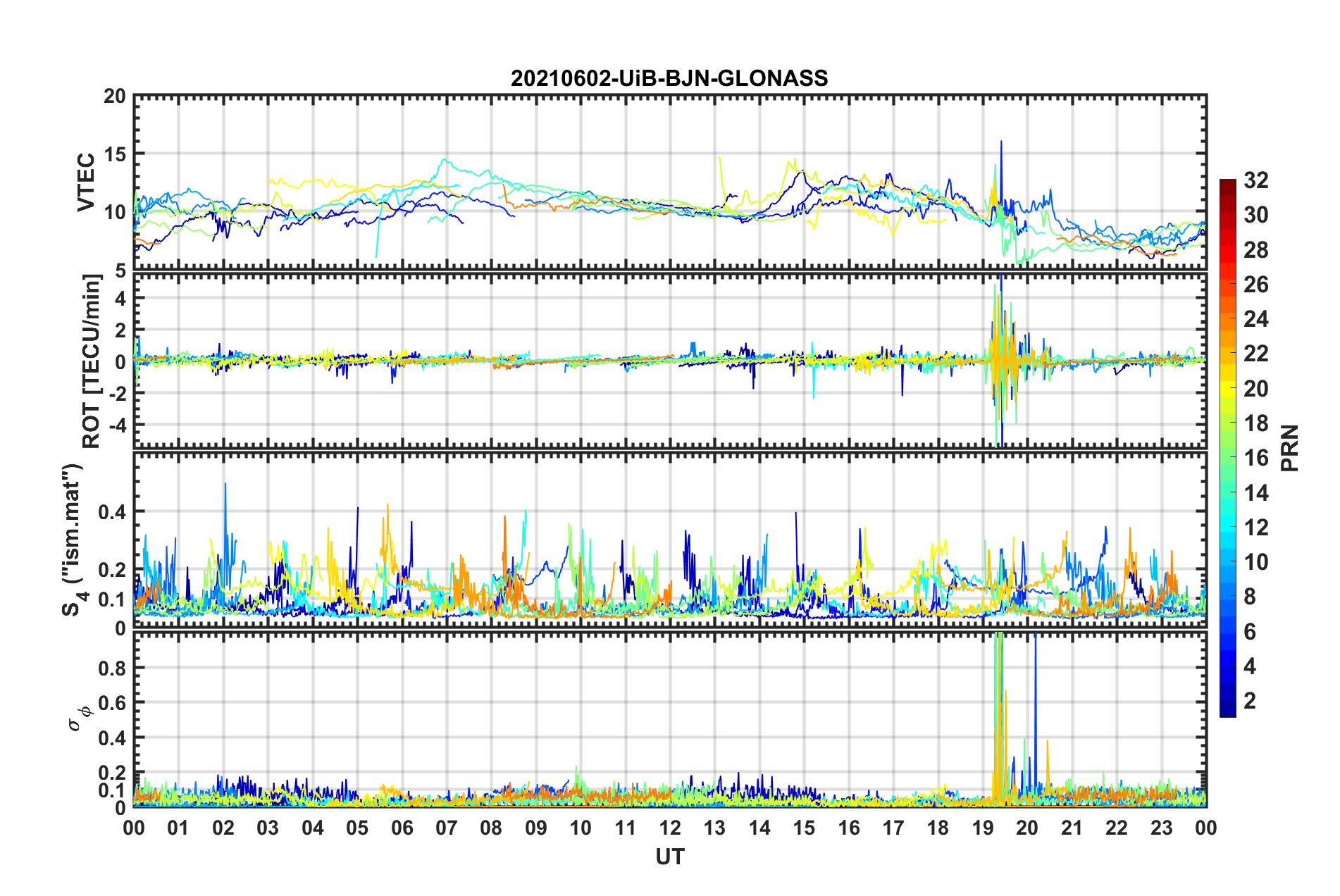Click VTEC axis tick label 15
This screenshot has height=896, width=1340.
pyautogui.click(x=116, y=154)
